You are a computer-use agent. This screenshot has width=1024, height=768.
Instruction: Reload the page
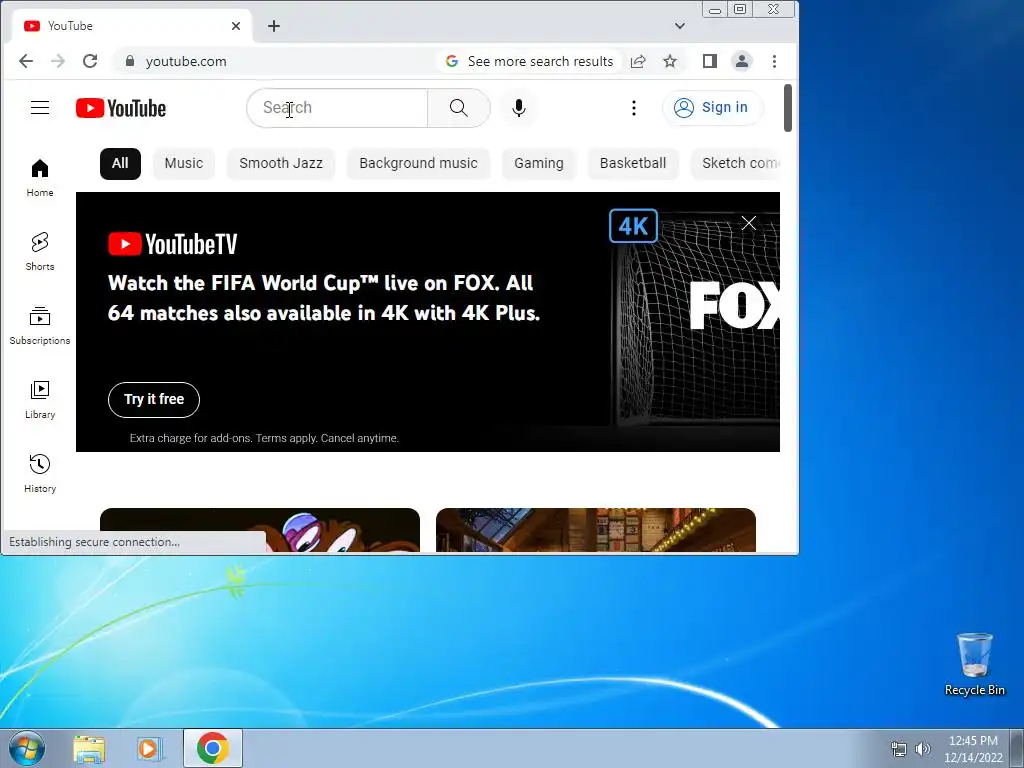[90, 61]
